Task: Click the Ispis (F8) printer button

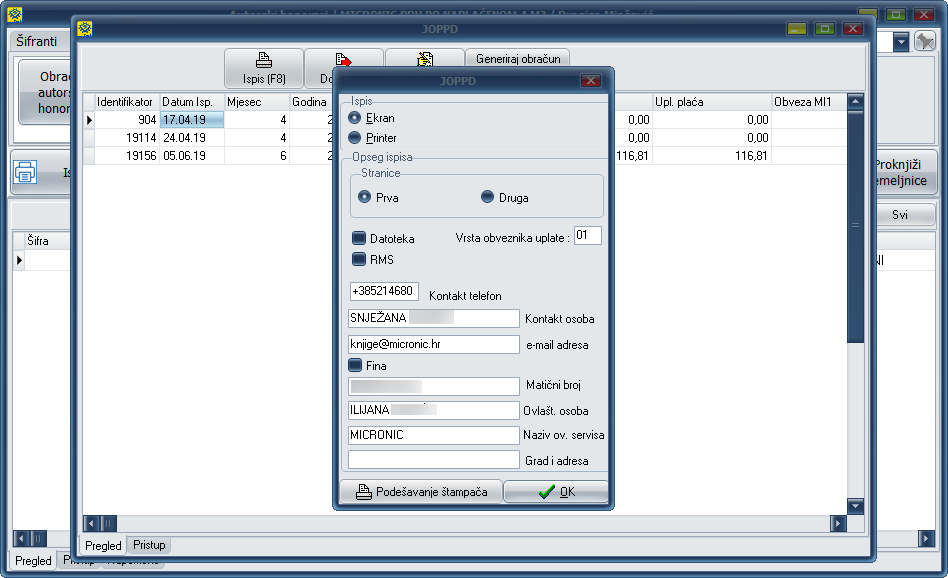Action: point(263,67)
